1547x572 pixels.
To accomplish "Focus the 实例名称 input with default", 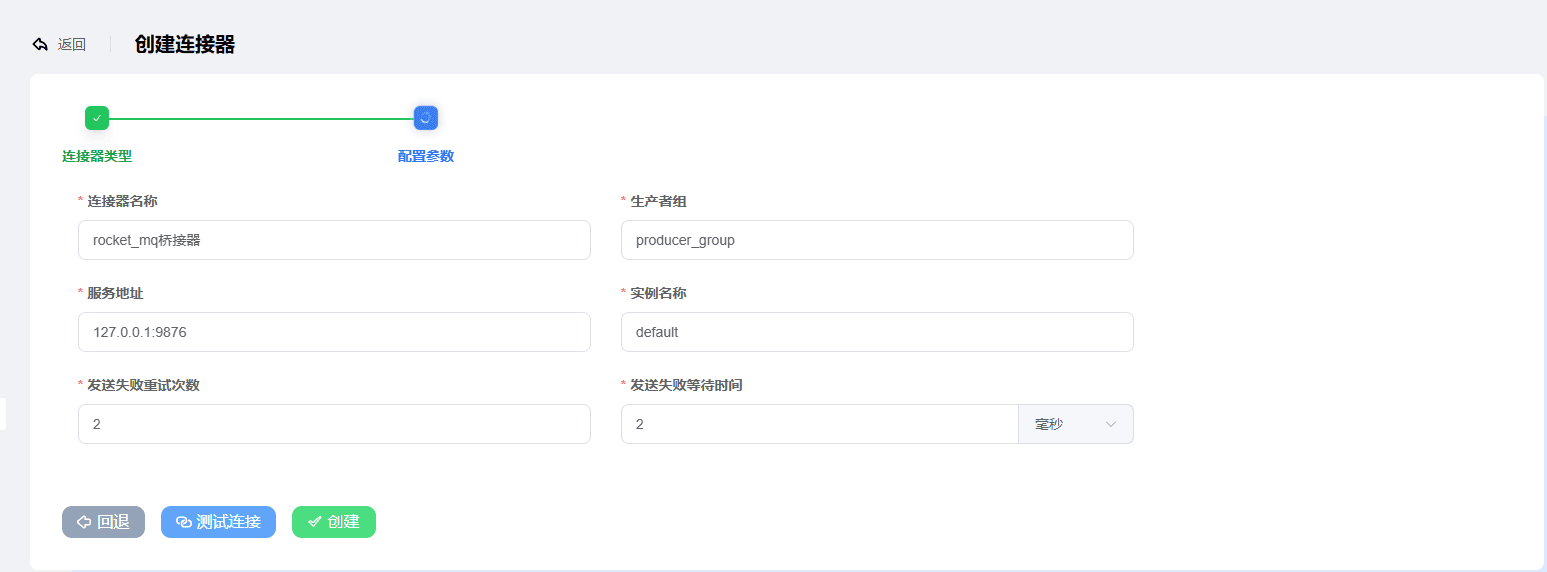I will (877, 332).
